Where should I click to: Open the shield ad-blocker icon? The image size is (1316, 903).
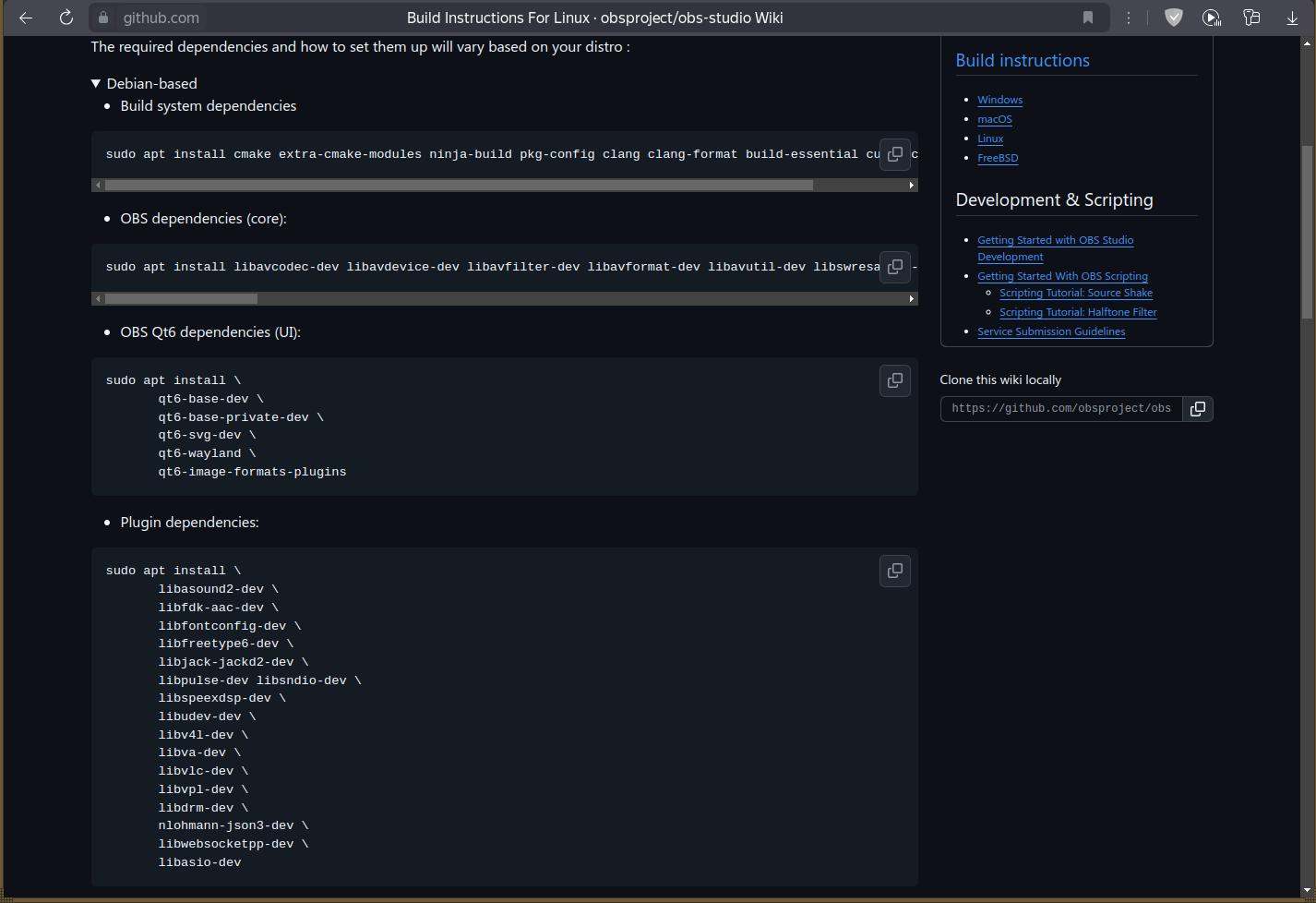coord(1174,18)
